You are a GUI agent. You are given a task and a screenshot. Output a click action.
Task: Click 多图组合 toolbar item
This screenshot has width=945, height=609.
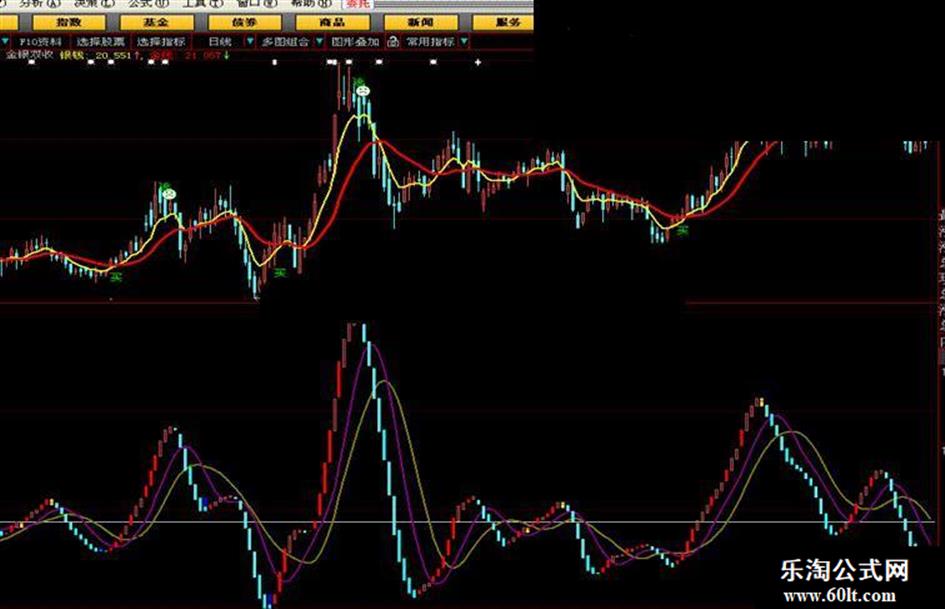(x=285, y=42)
